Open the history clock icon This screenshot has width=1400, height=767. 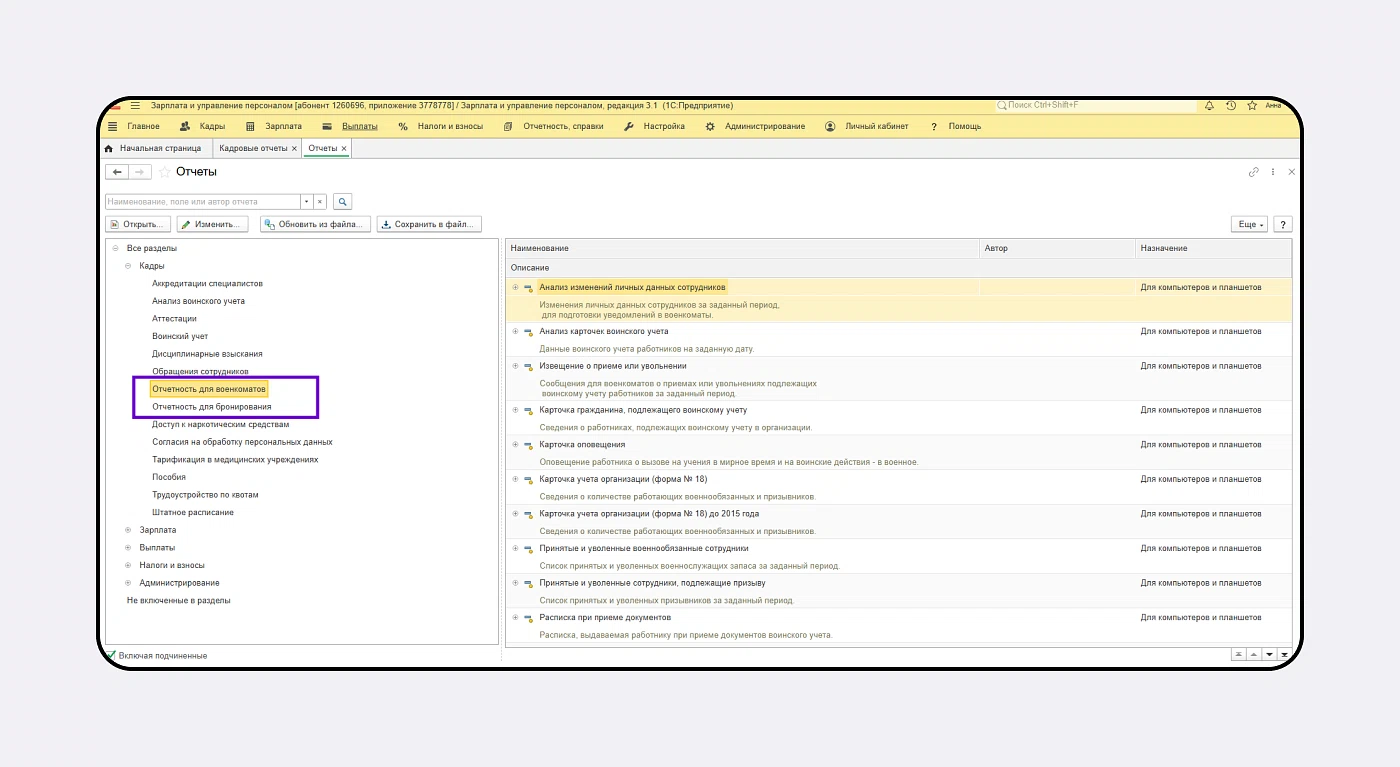coord(1231,105)
